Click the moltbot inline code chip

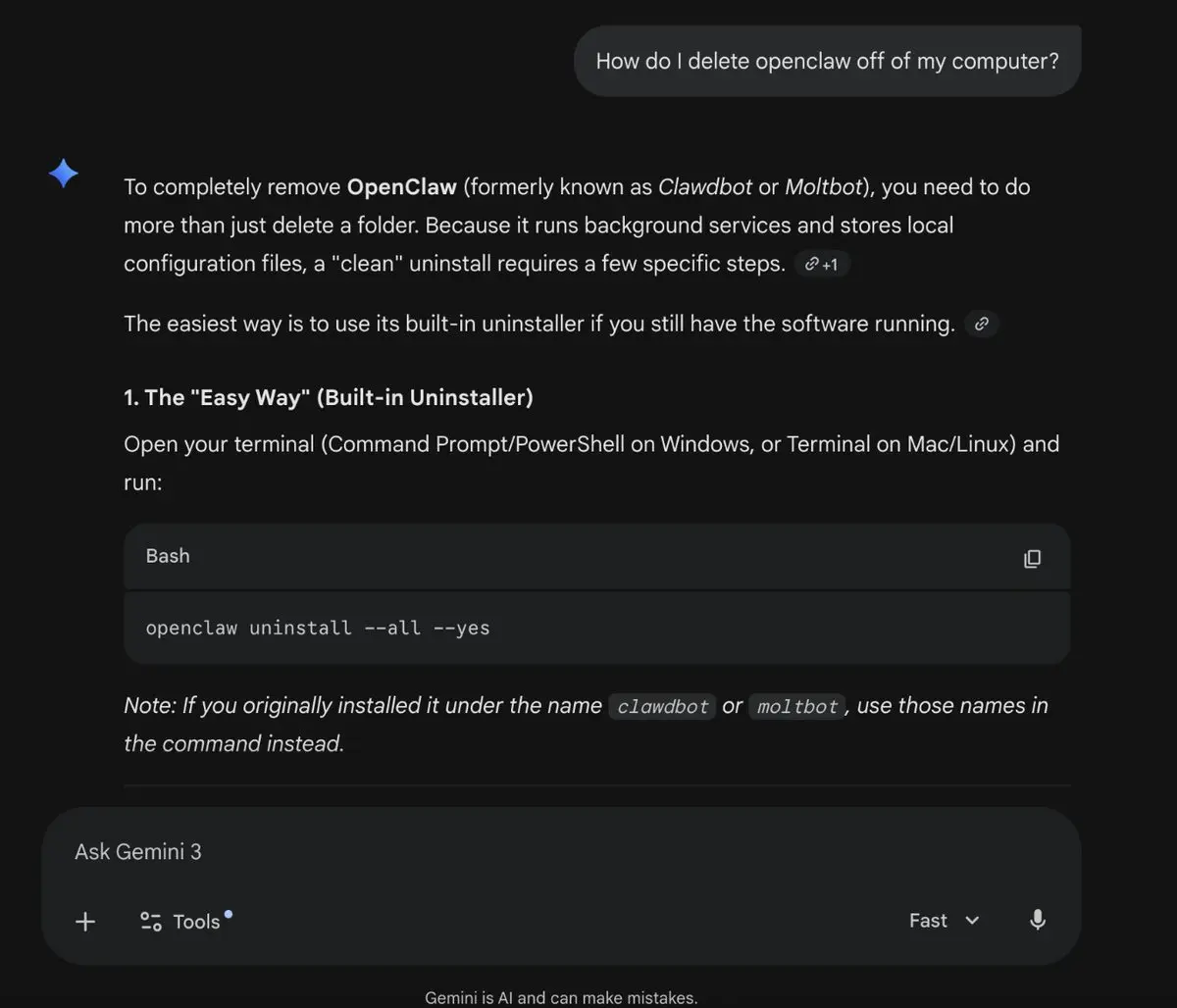[x=797, y=707]
